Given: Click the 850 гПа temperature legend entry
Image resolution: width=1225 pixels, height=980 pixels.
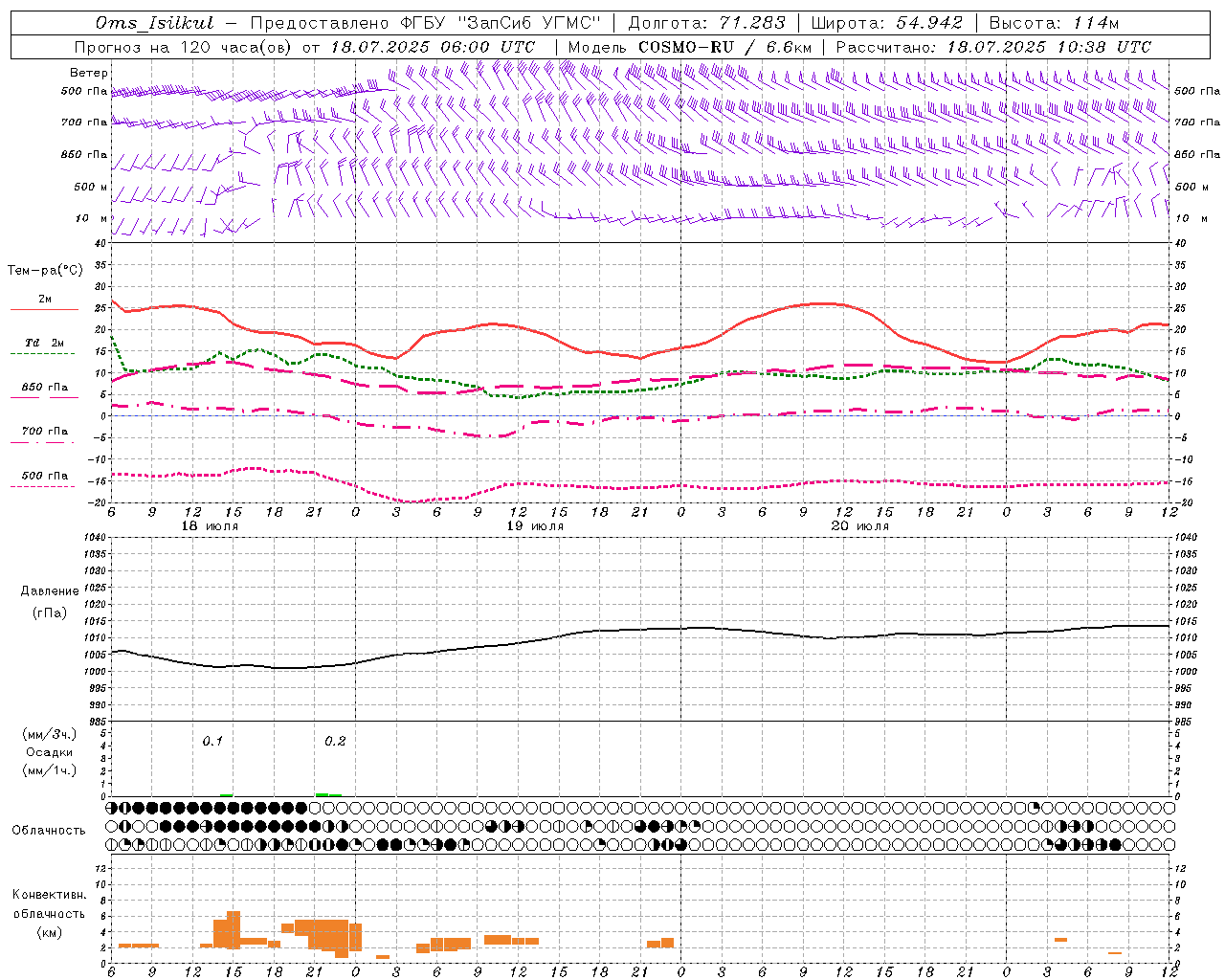Looking at the screenshot, I should tap(44, 391).
